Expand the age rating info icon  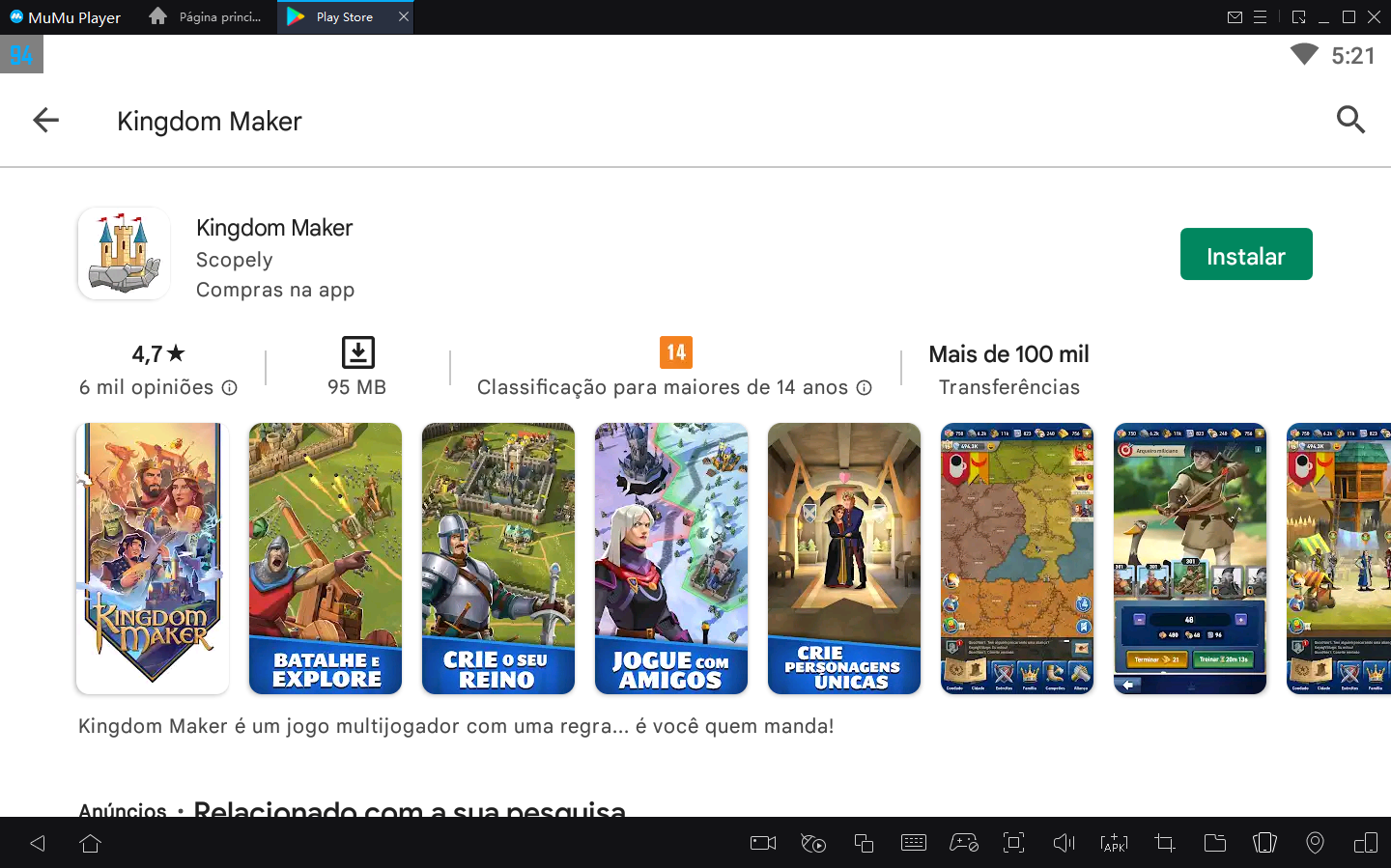pyautogui.click(x=863, y=387)
